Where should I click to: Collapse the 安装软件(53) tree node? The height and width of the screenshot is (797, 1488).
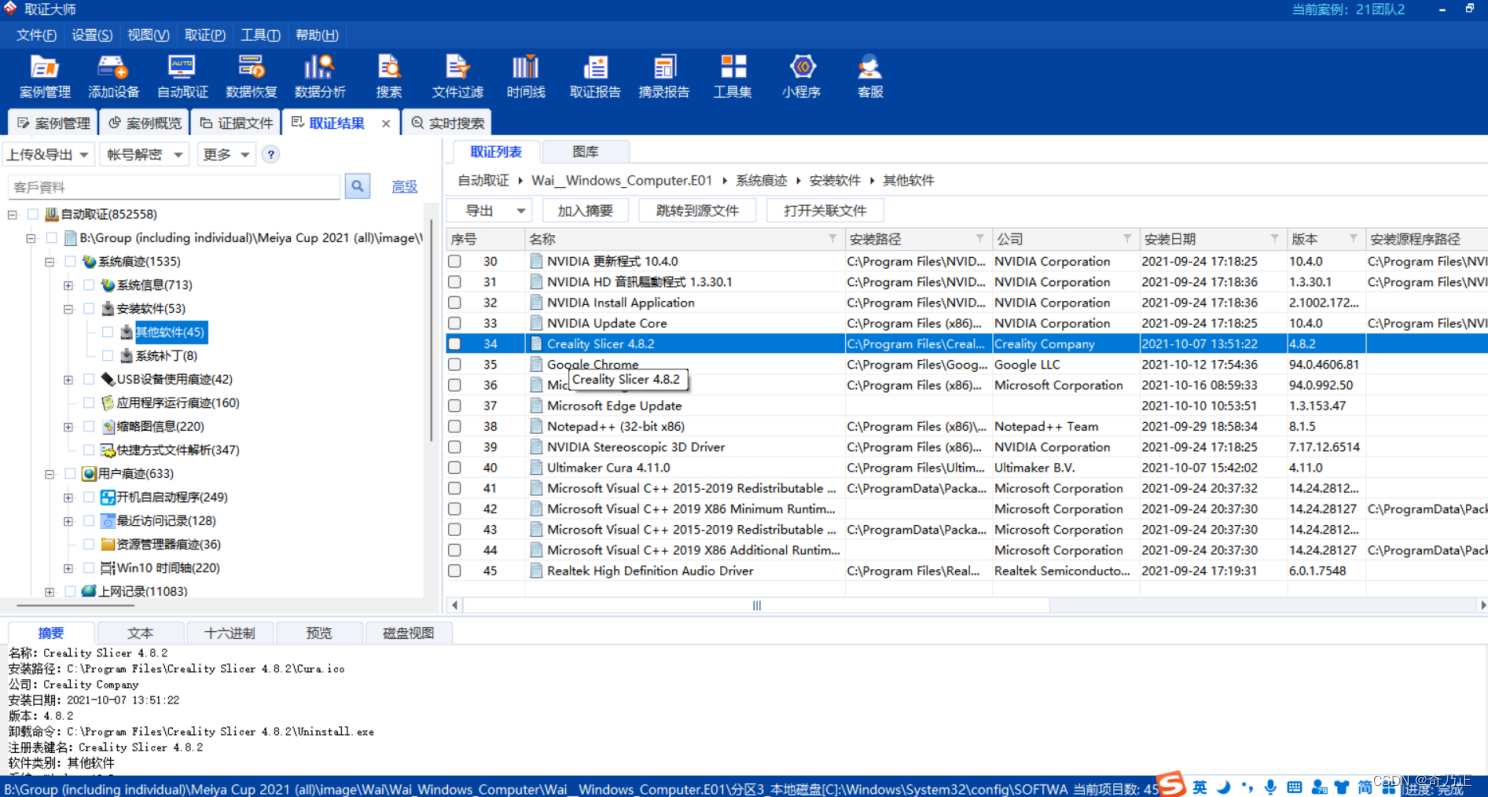pyautogui.click(x=69, y=309)
